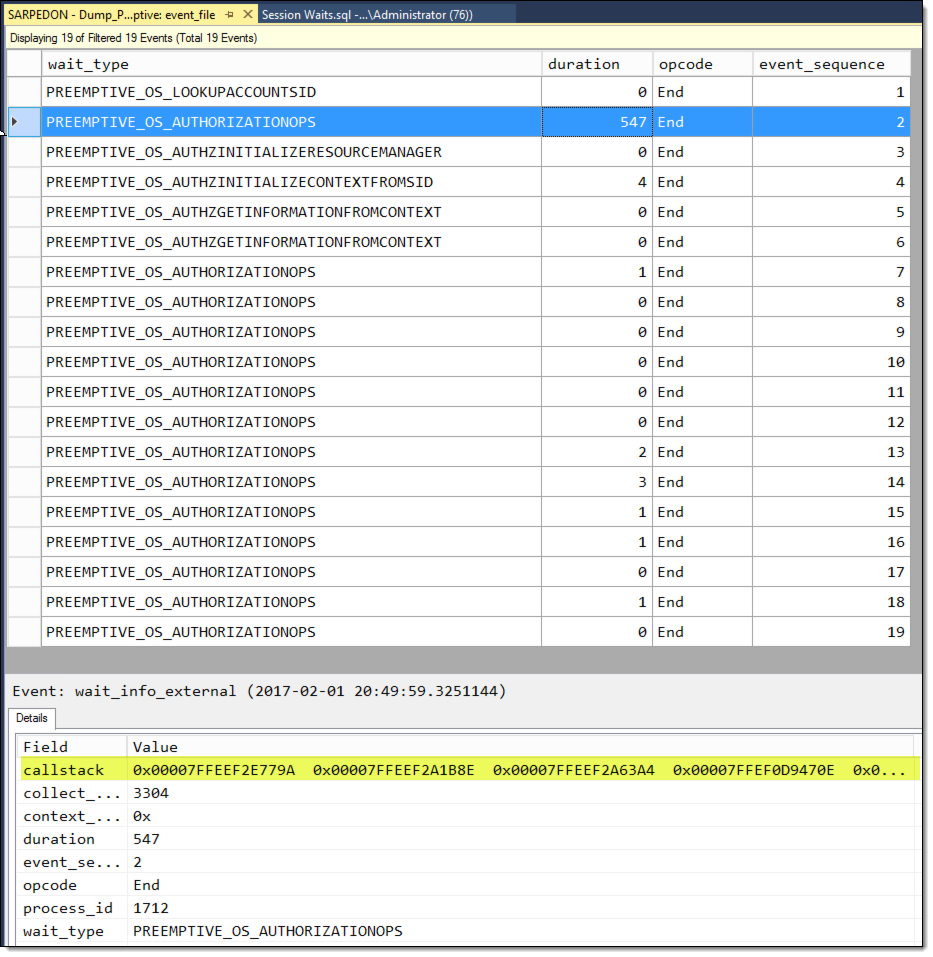Screen dimensions: 933x957
Task: Select PREEMPTIVE_OS_AUTHZINITIALIZERESOURCEMANAGER row
Action: coord(458,152)
